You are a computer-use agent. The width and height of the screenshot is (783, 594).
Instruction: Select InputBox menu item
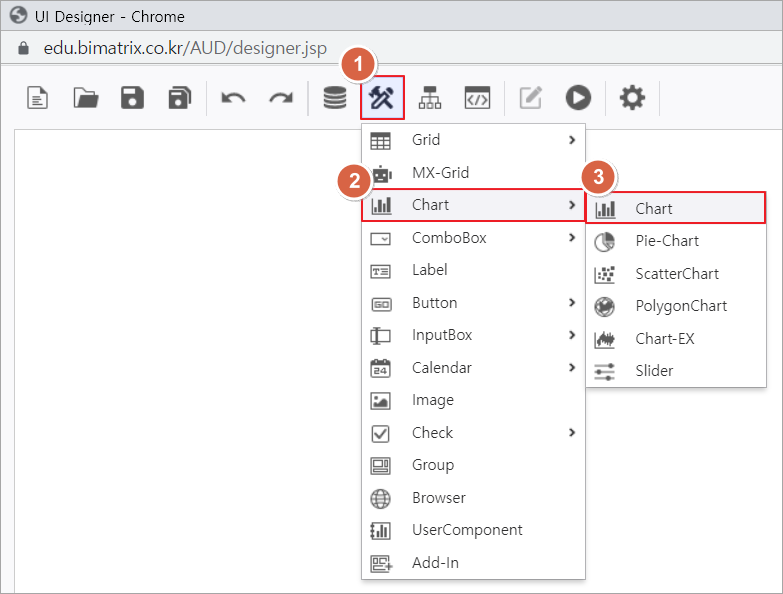click(473, 335)
